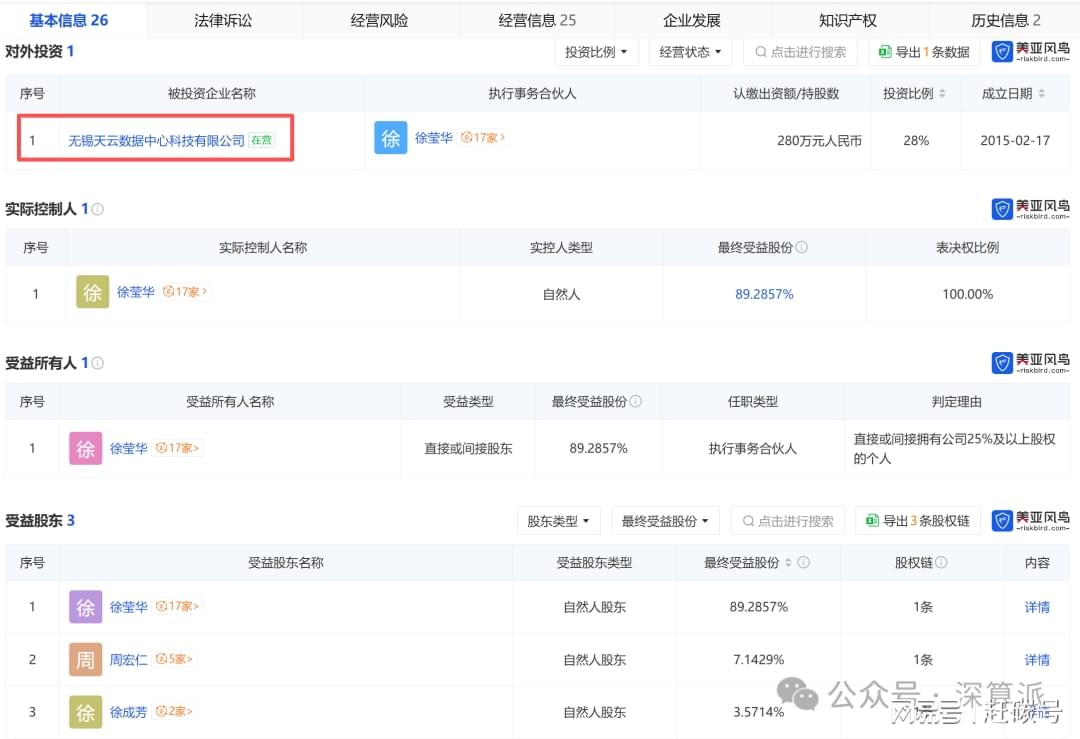
Task: Open 详情 for 徐莹华 shareholder row
Action: coord(1037,607)
